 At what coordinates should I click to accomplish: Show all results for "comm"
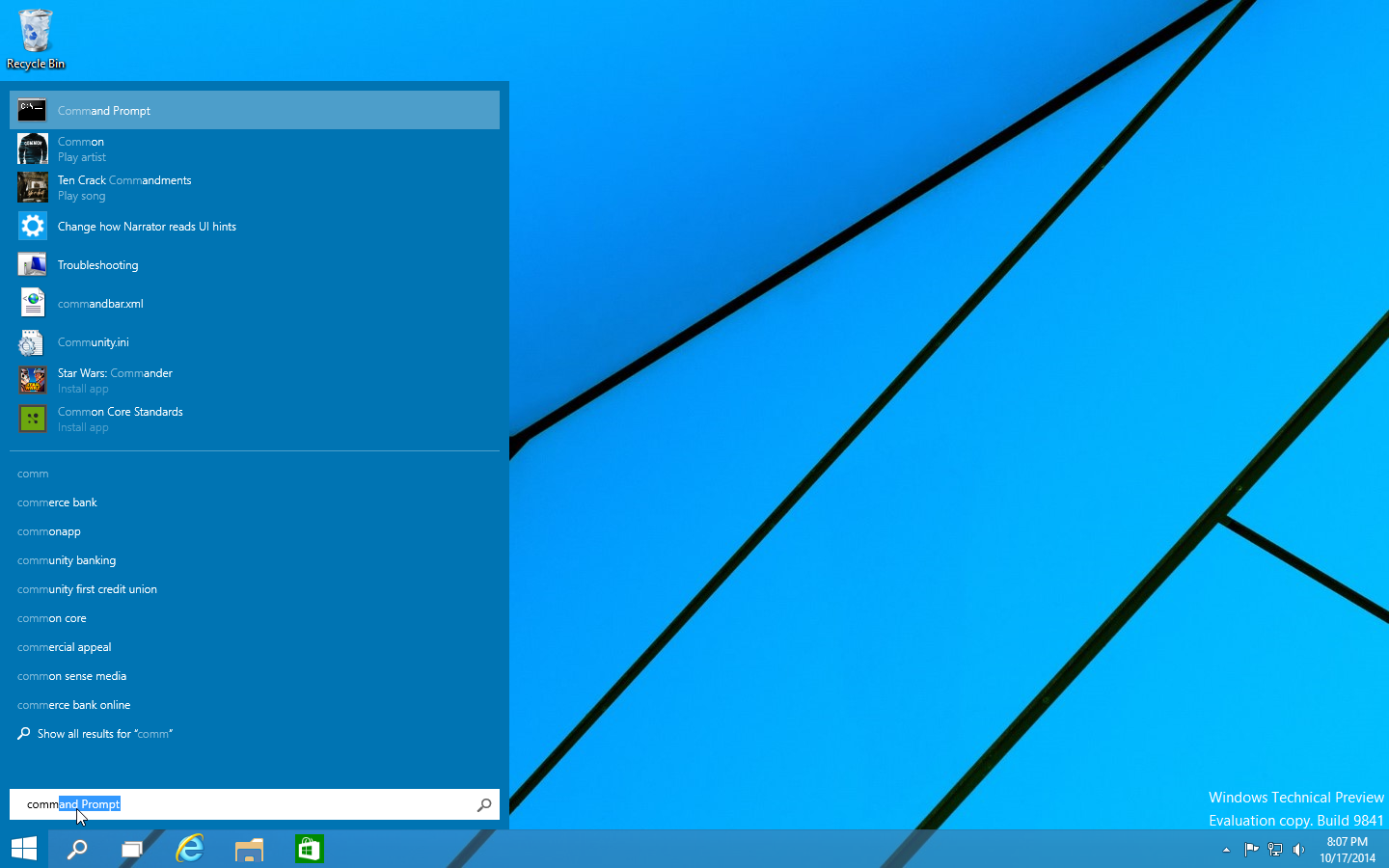(x=104, y=734)
